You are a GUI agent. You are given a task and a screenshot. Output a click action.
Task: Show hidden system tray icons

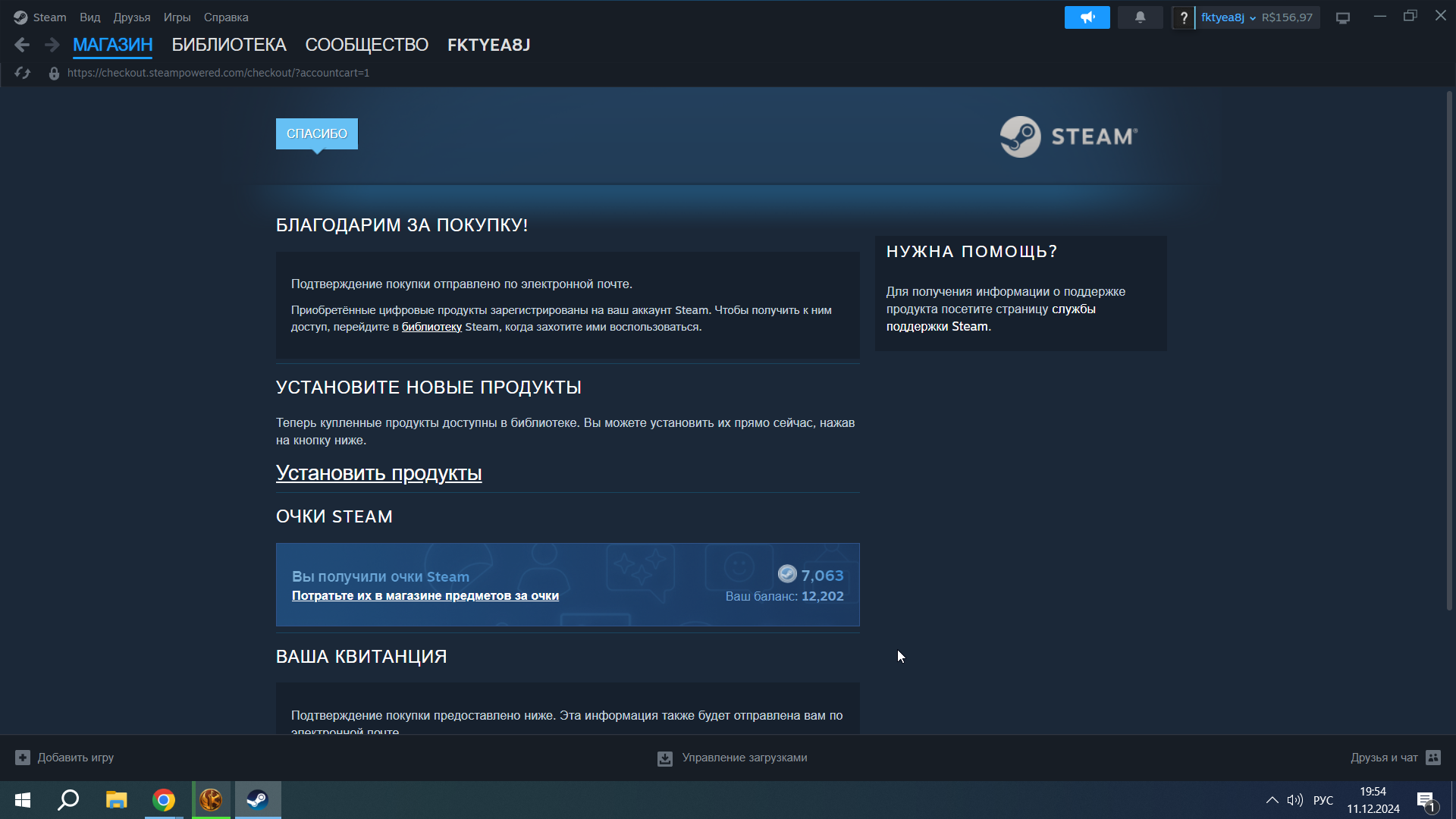(1272, 800)
